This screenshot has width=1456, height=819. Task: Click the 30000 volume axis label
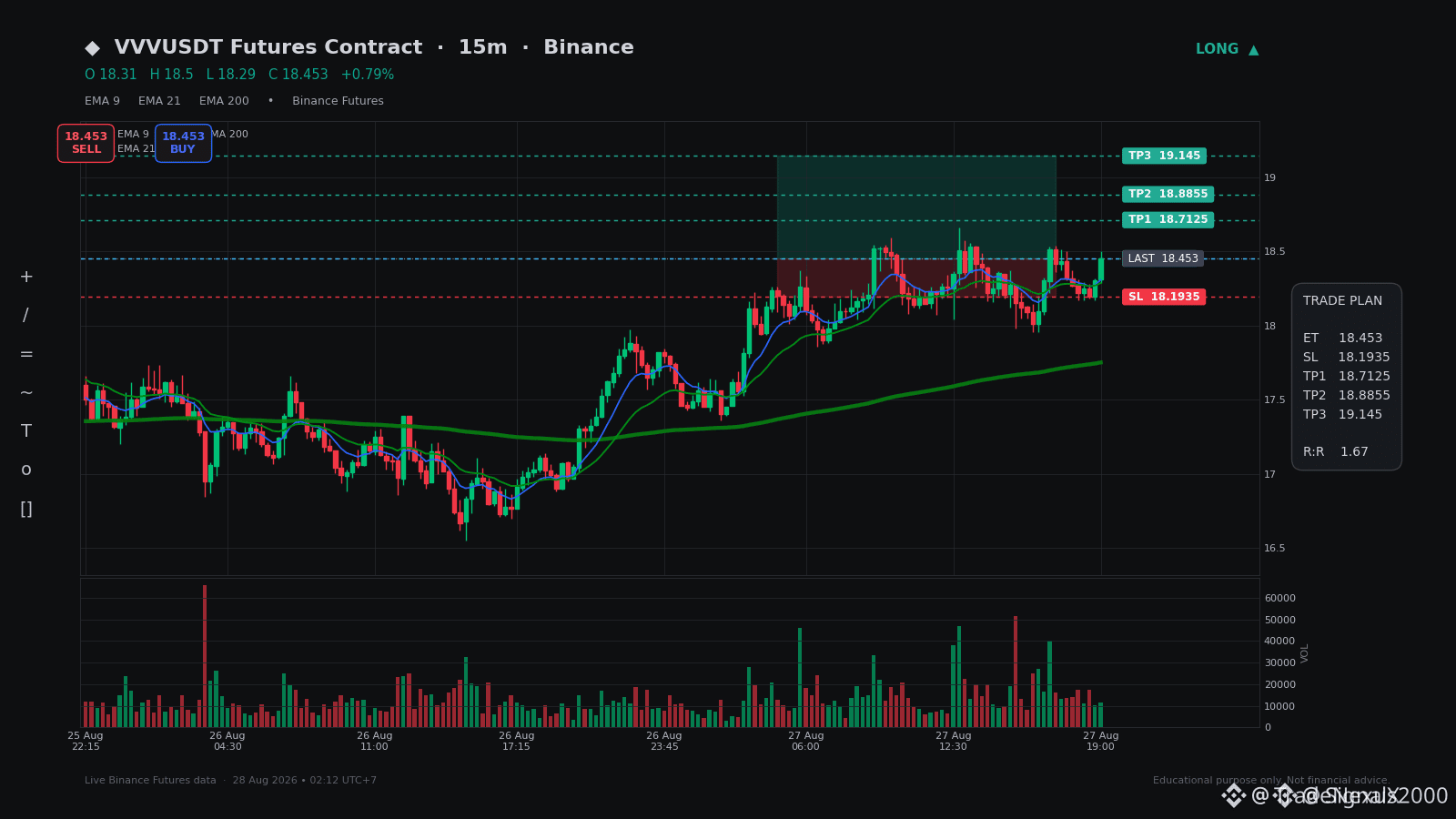coord(1279,663)
